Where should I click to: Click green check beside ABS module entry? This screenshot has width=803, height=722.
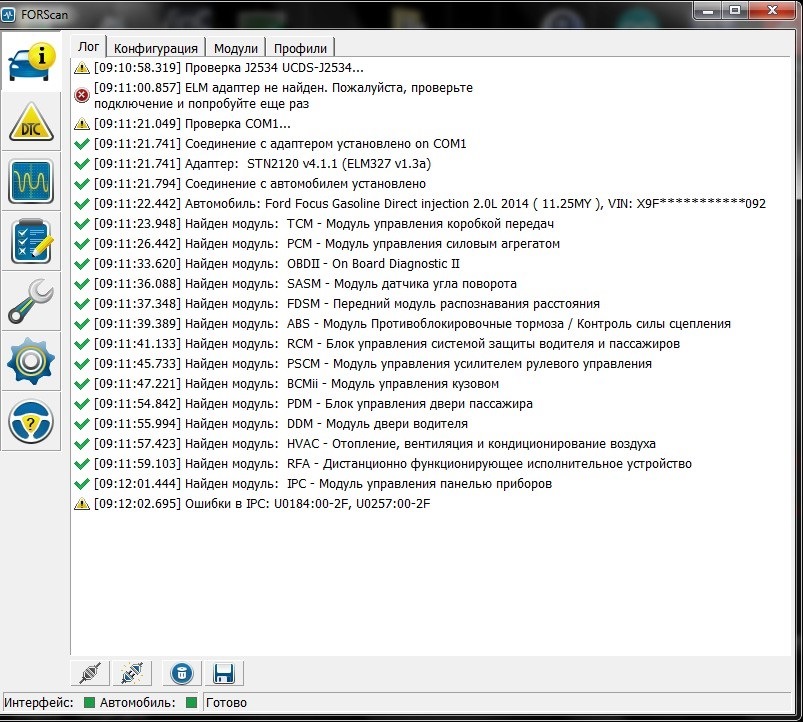[81, 324]
